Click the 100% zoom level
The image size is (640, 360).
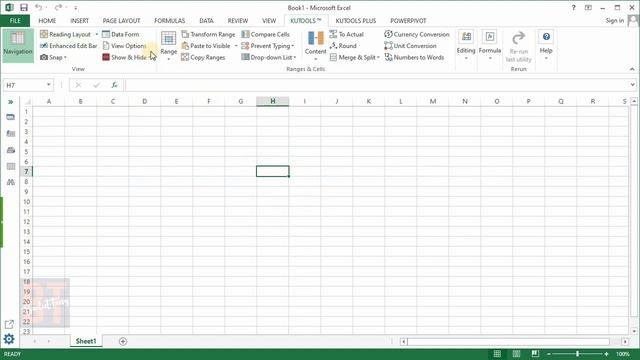(x=623, y=354)
